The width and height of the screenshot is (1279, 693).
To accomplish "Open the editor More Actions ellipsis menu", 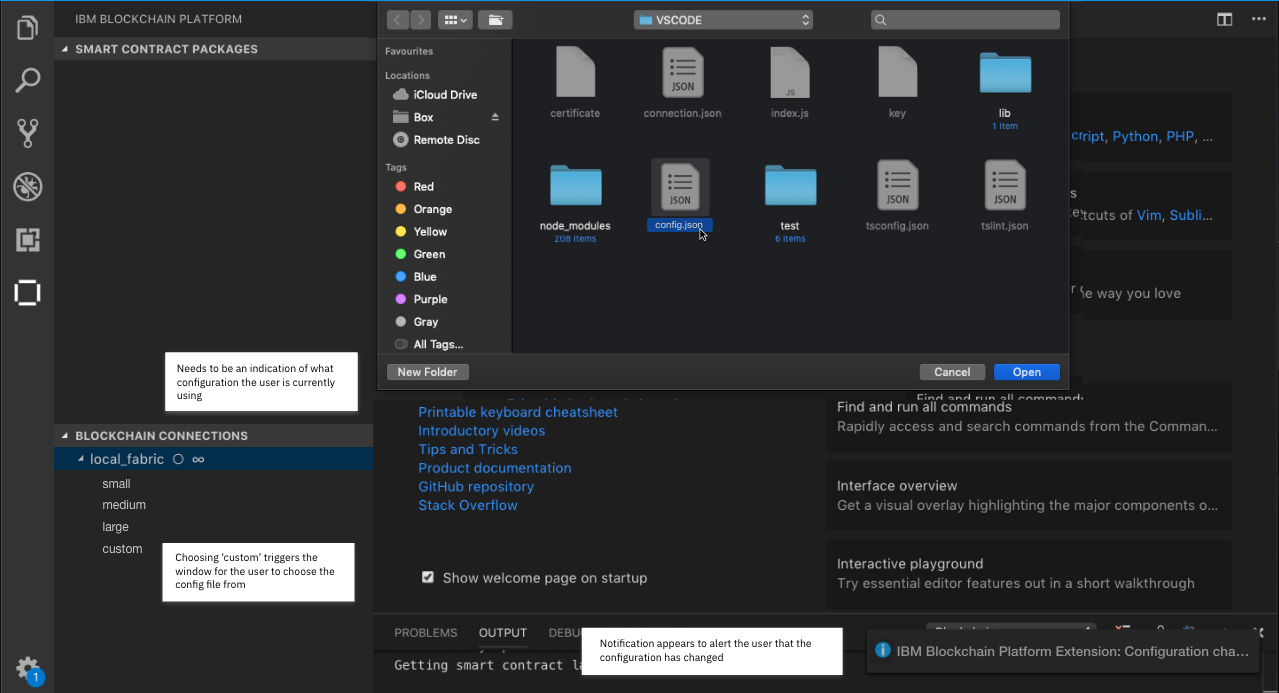I will (x=1258, y=19).
